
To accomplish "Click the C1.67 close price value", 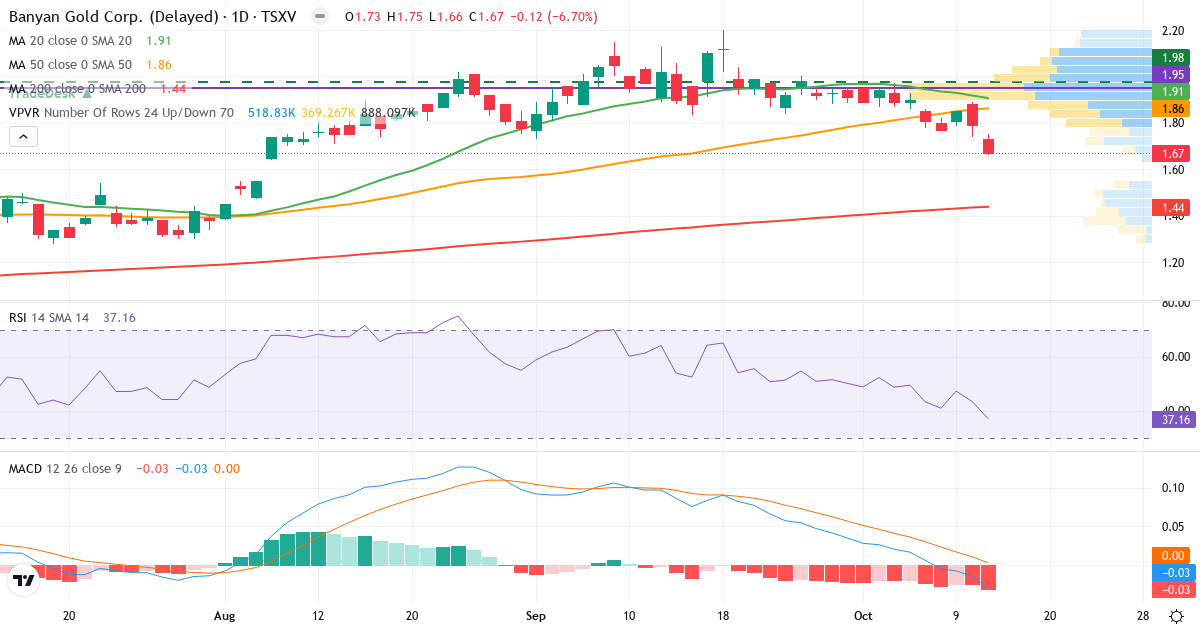I will (x=486, y=17).
